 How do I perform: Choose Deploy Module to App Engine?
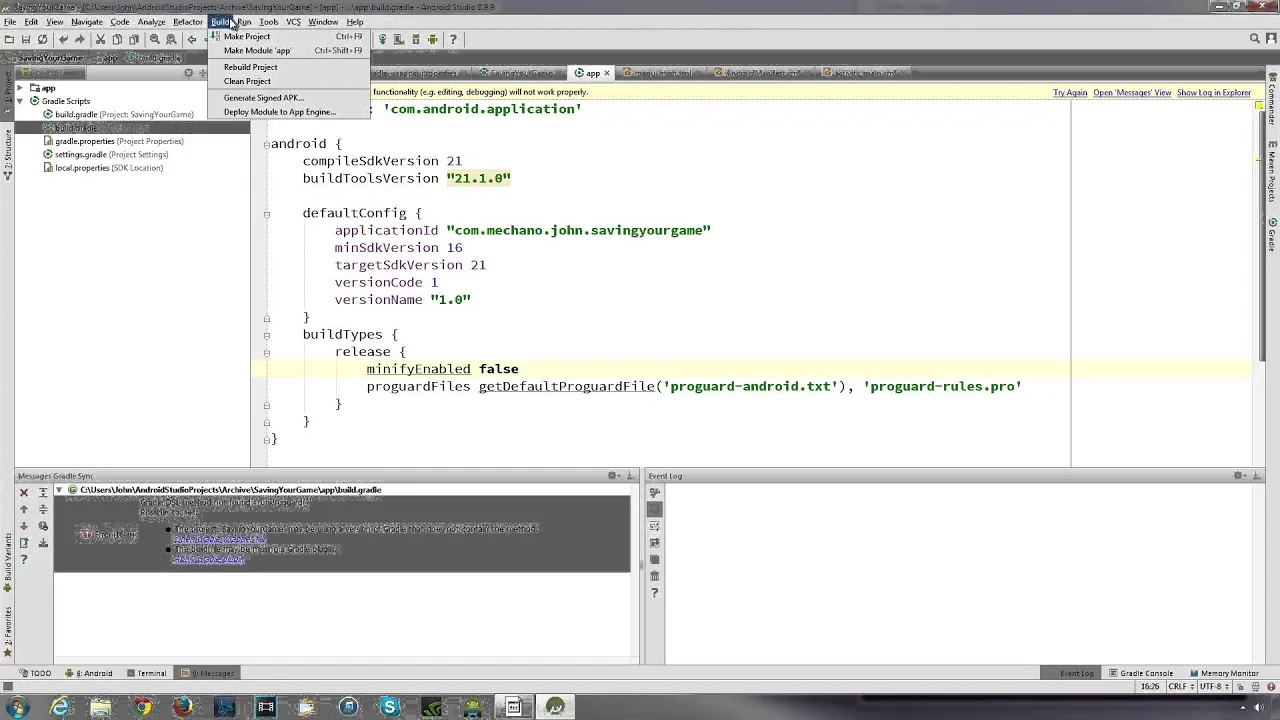[x=289, y=112]
